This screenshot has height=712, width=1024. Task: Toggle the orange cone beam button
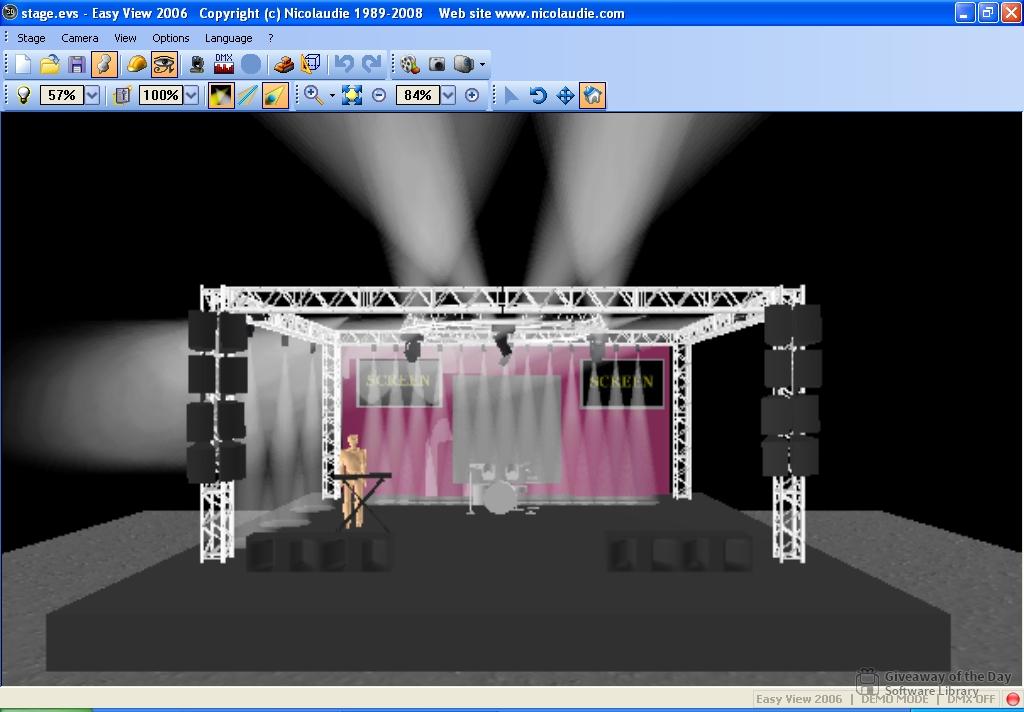coord(275,95)
